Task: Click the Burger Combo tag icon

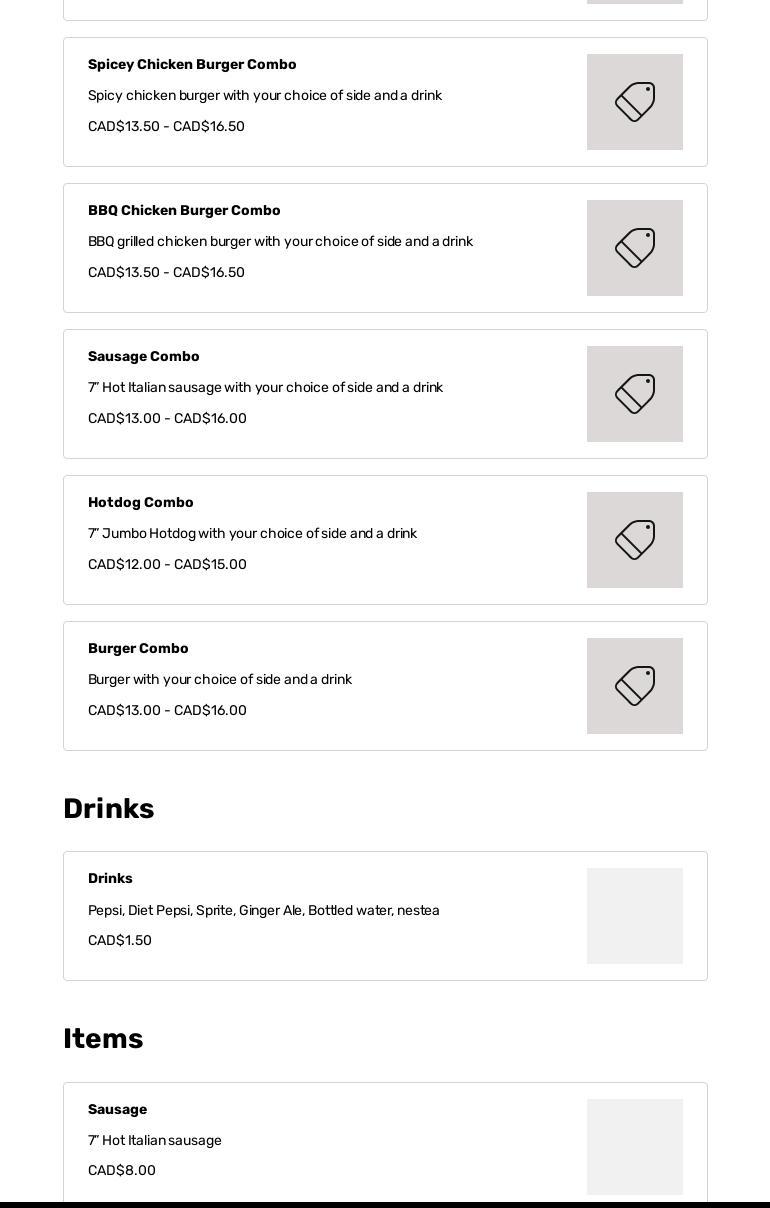Action: coord(634,686)
